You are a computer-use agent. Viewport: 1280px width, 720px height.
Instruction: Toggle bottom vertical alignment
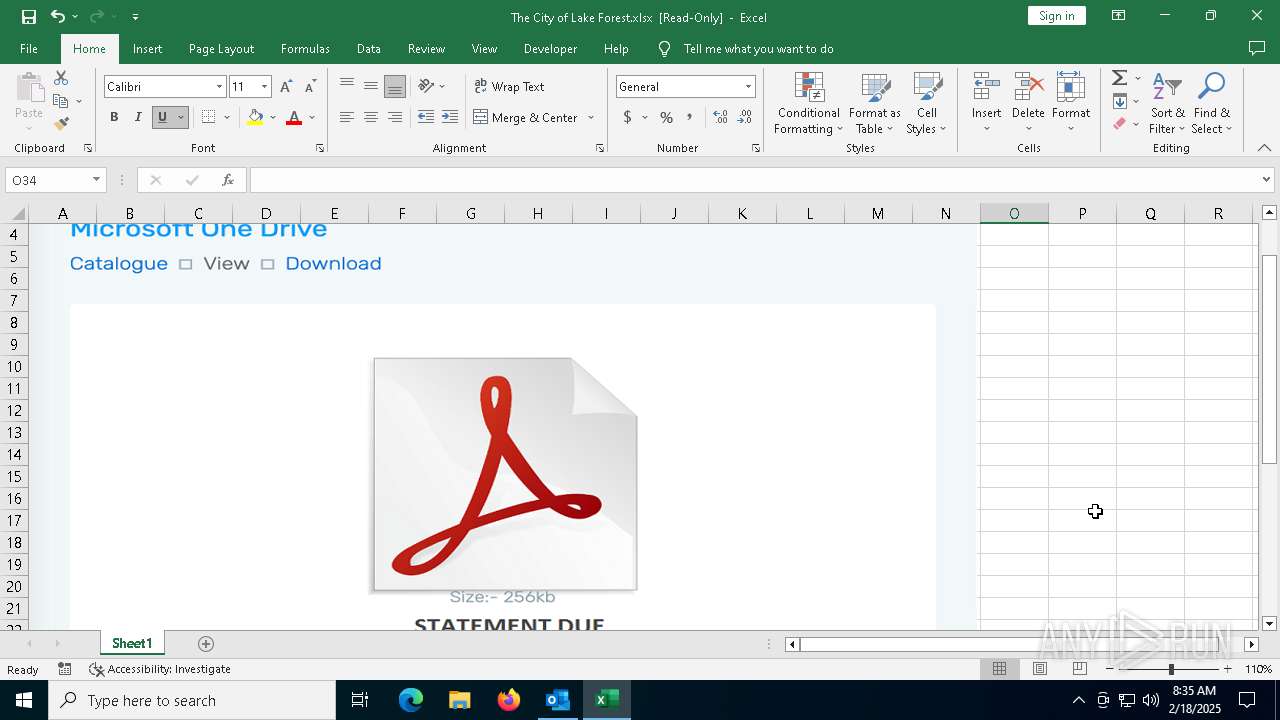pos(395,86)
